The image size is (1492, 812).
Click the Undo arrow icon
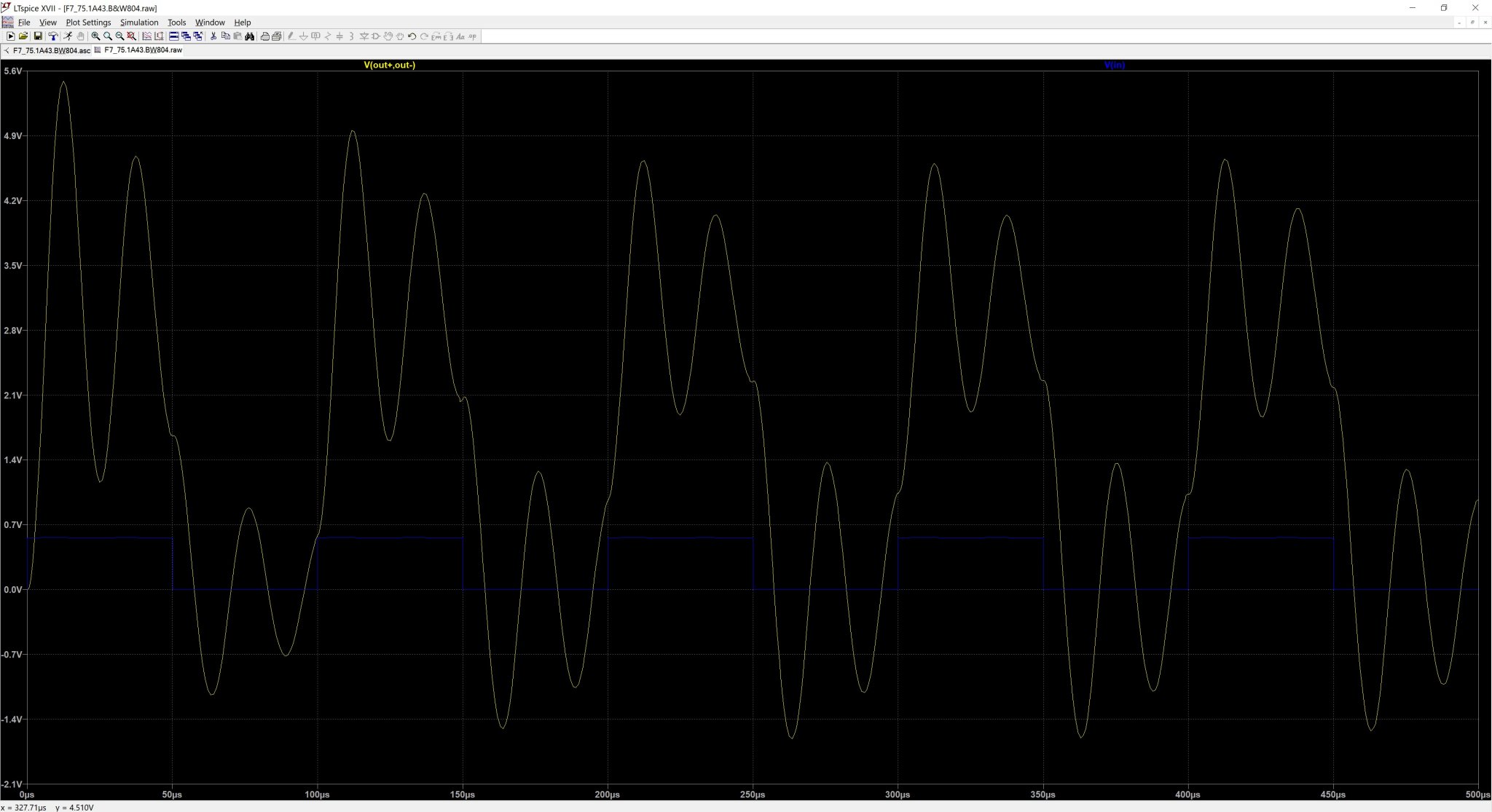(412, 36)
